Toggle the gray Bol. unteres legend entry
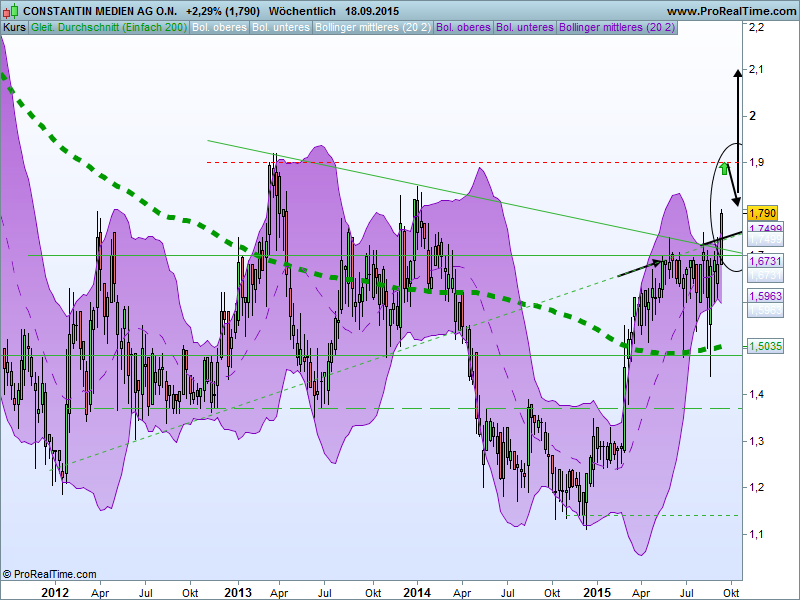The image size is (800, 600). 281,27
